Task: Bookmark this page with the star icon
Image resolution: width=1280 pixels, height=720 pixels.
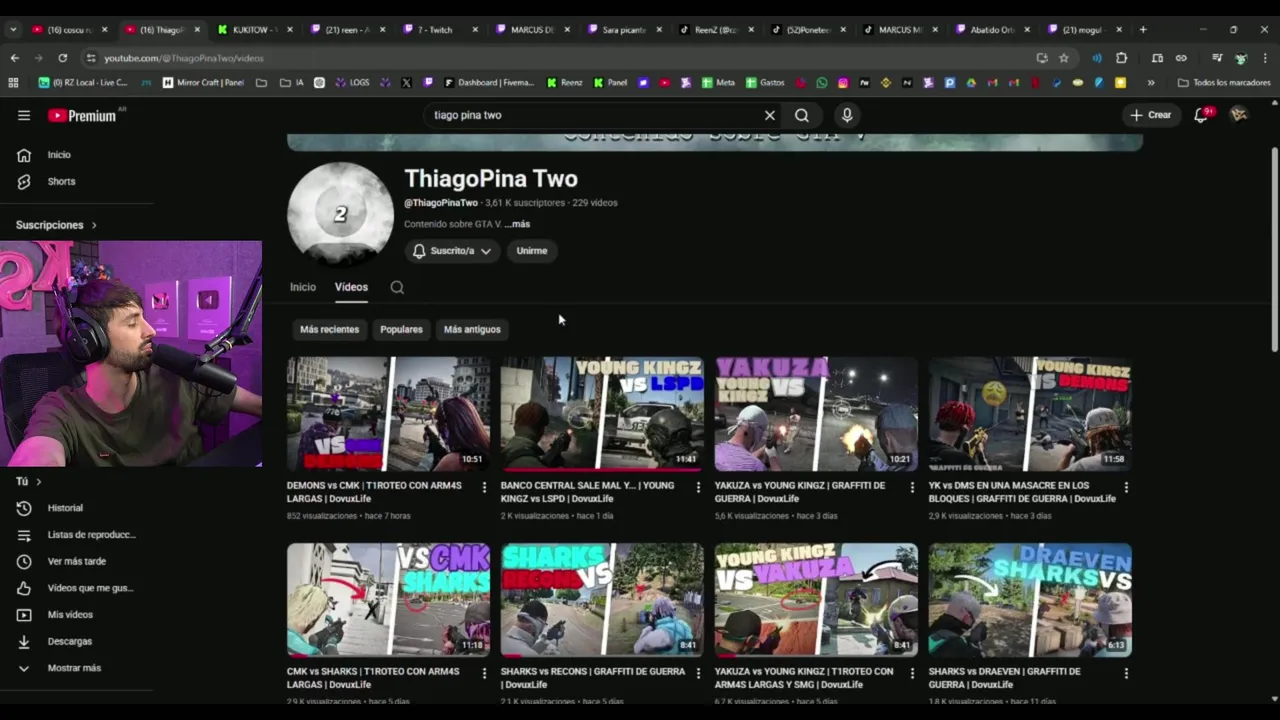Action: tap(1063, 58)
